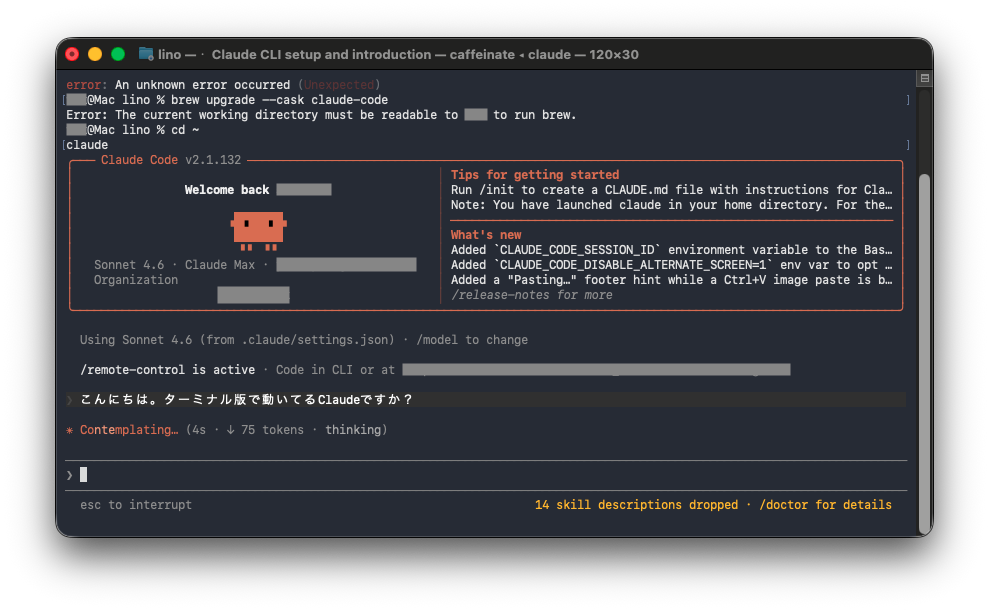Click the '/release-notes for more' text

pos(532,294)
